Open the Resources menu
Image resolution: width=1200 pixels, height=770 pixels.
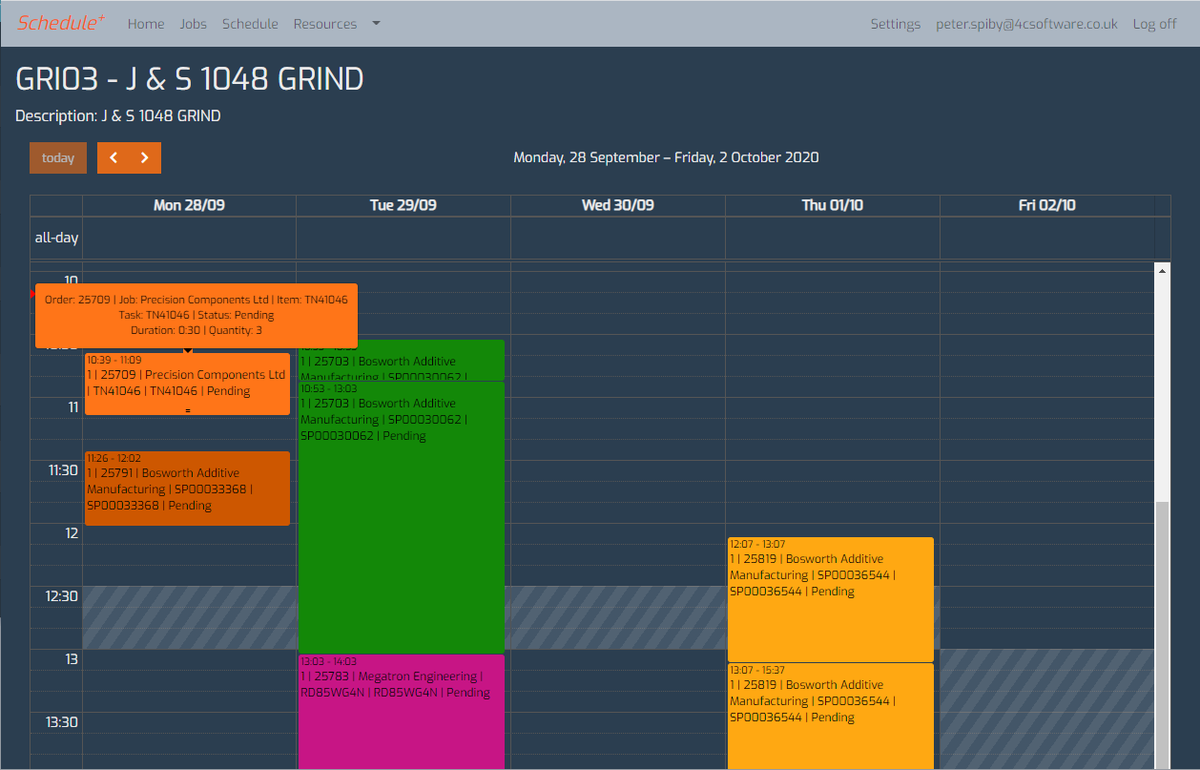tap(325, 24)
